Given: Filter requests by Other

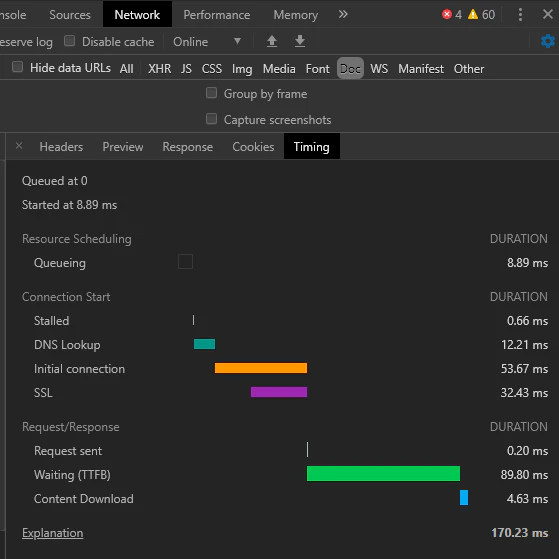Looking at the screenshot, I should click(469, 68).
